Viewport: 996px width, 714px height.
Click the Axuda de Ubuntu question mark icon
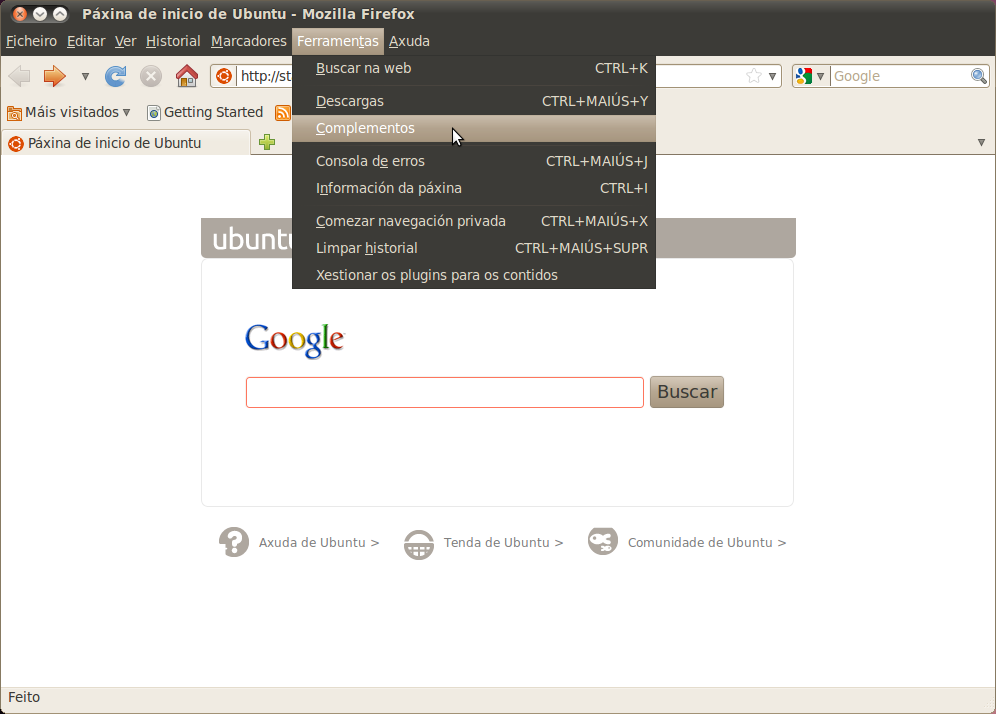(x=234, y=542)
